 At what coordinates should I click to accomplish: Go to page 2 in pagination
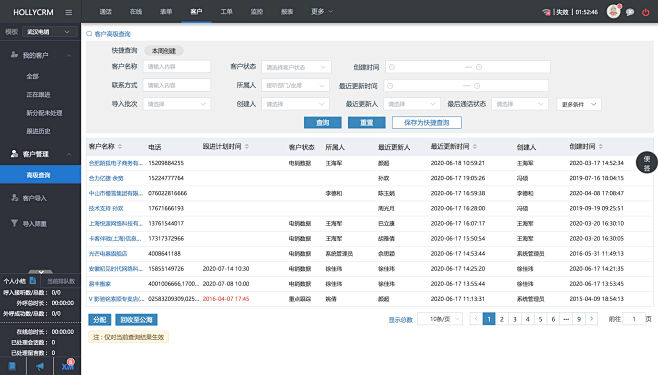(x=501, y=319)
